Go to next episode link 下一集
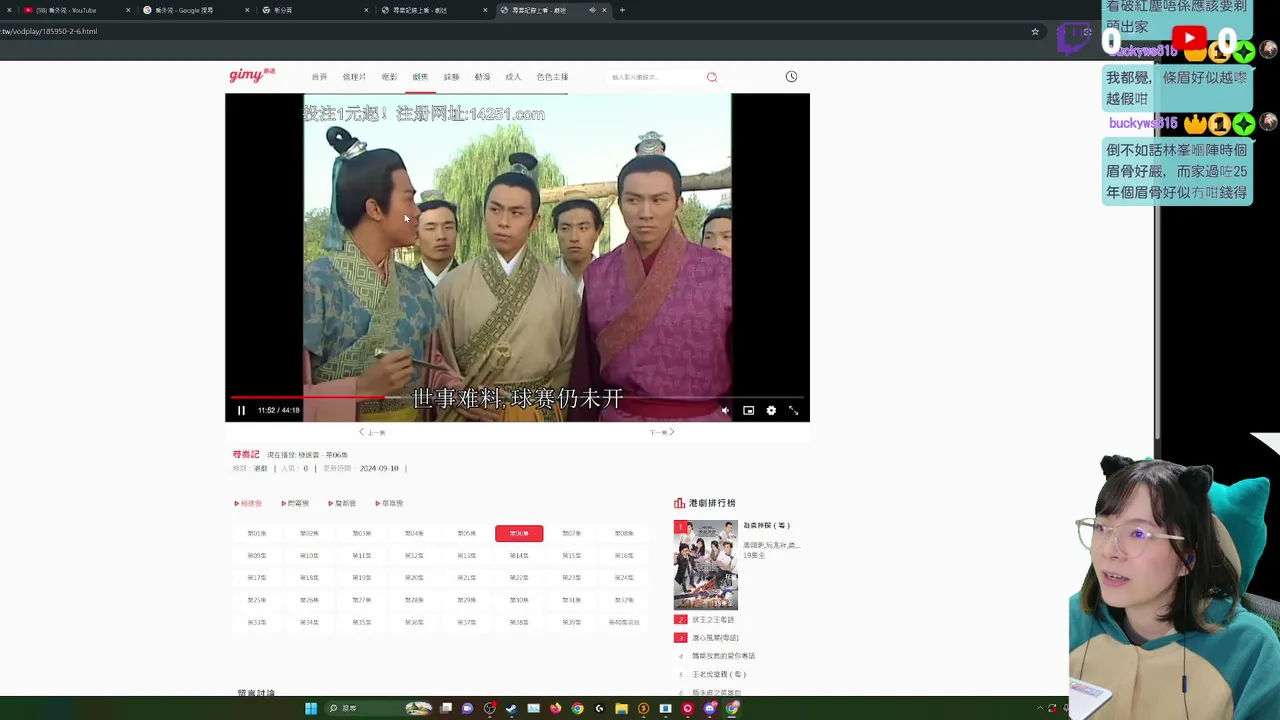 click(662, 432)
